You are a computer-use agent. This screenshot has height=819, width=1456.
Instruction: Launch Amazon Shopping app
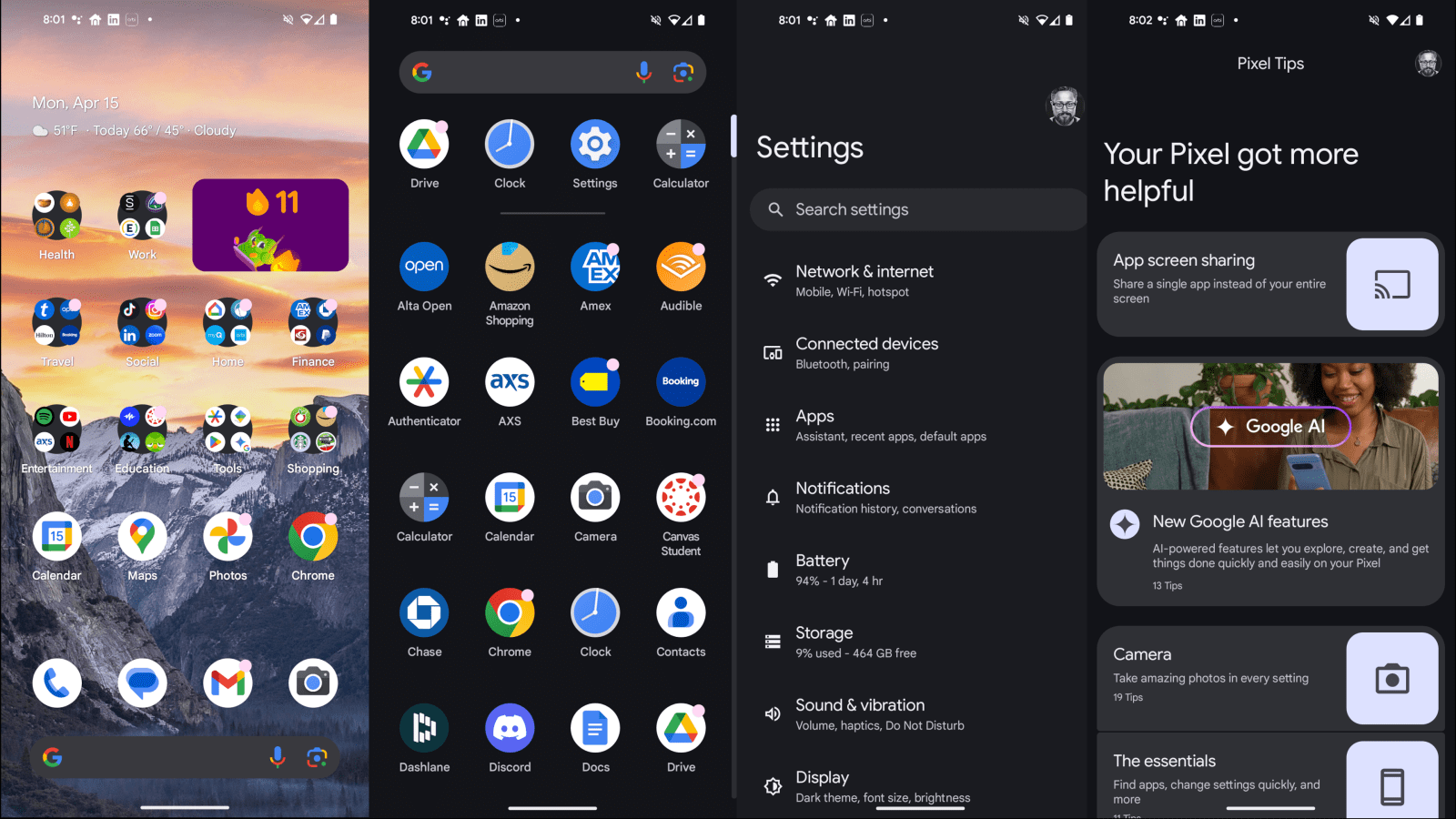coord(510,267)
